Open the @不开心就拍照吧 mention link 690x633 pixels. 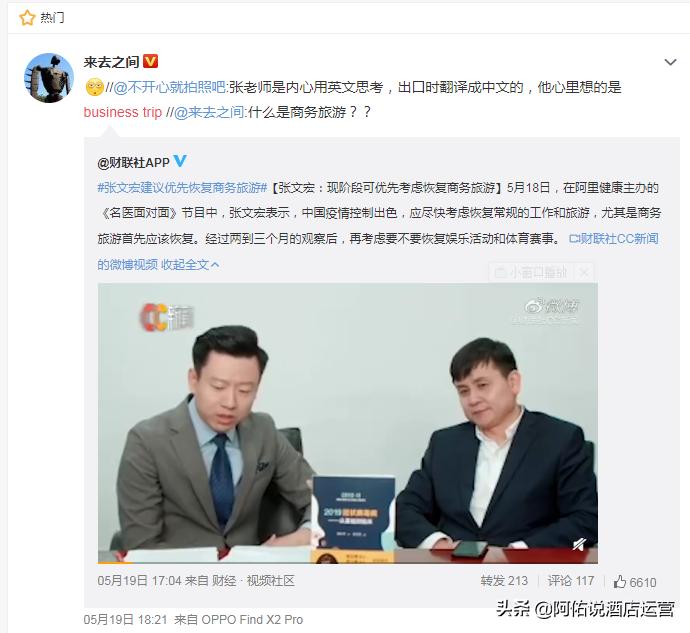click(169, 87)
